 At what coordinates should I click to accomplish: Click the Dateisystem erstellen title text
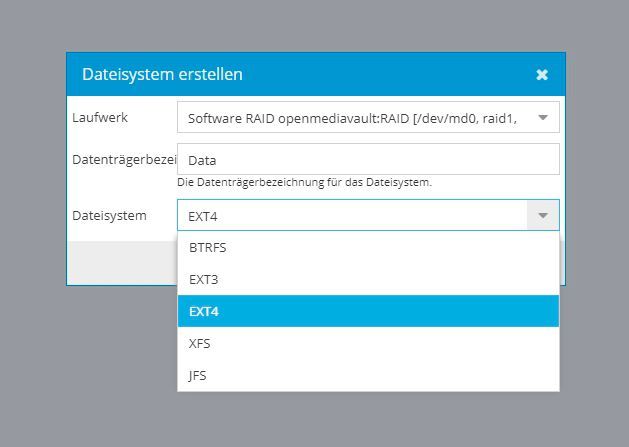click(x=162, y=75)
